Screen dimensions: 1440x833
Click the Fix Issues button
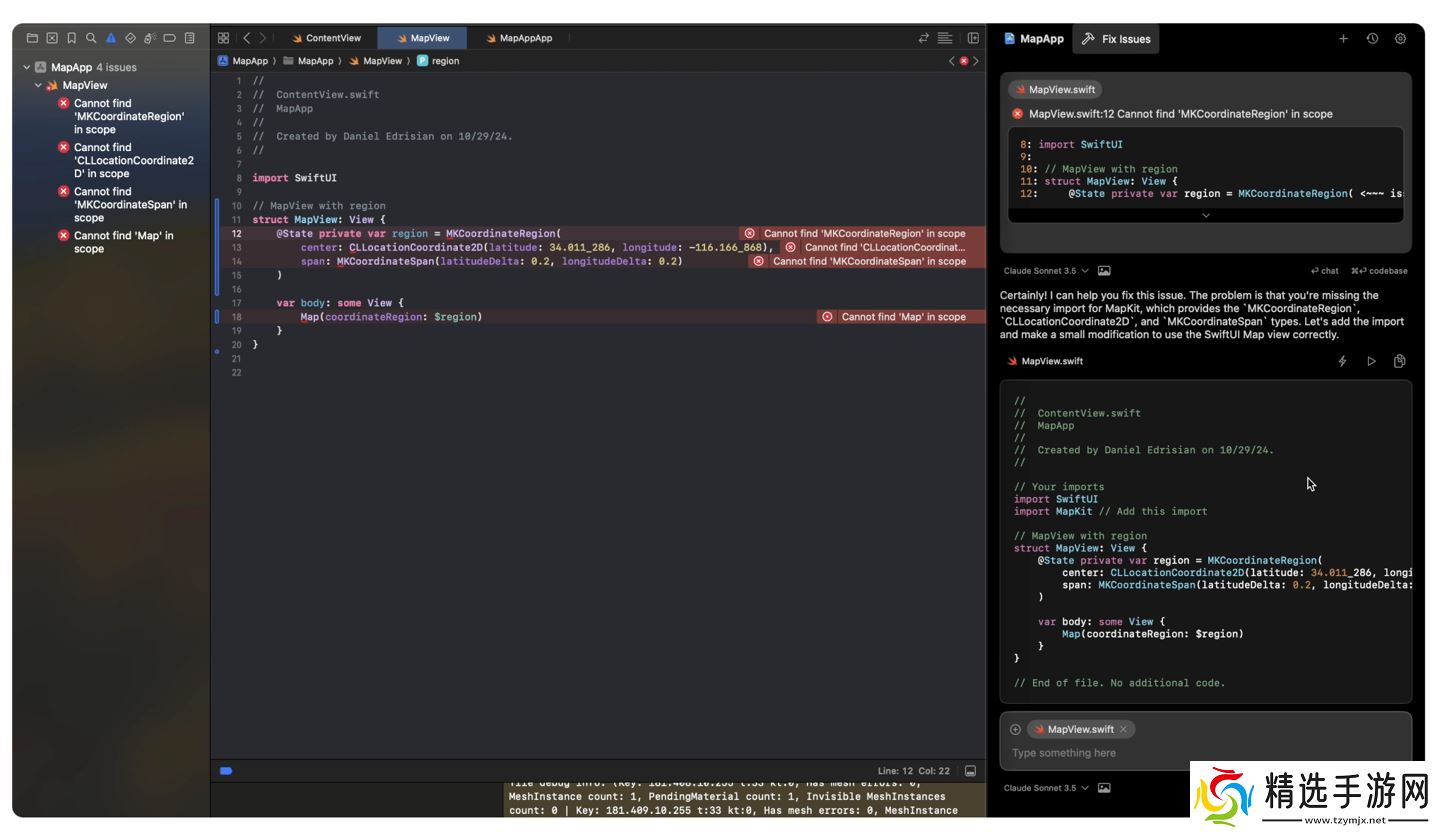pyautogui.click(x=1116, y=39)
